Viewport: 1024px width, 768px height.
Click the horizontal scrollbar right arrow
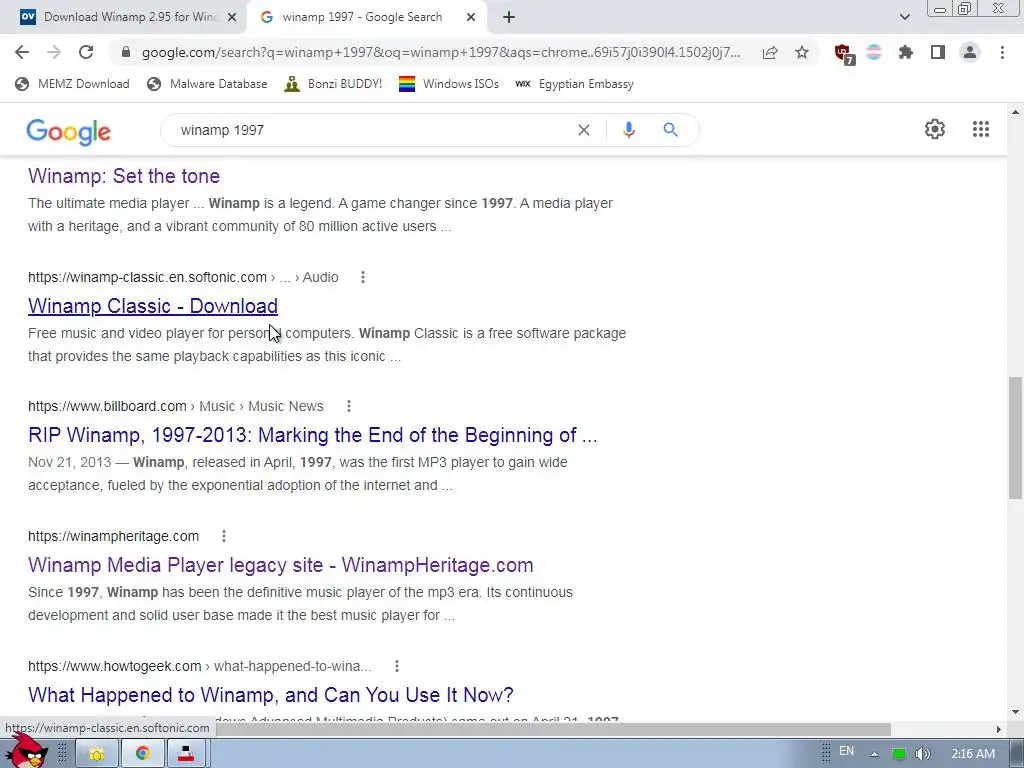pos(999,729)
